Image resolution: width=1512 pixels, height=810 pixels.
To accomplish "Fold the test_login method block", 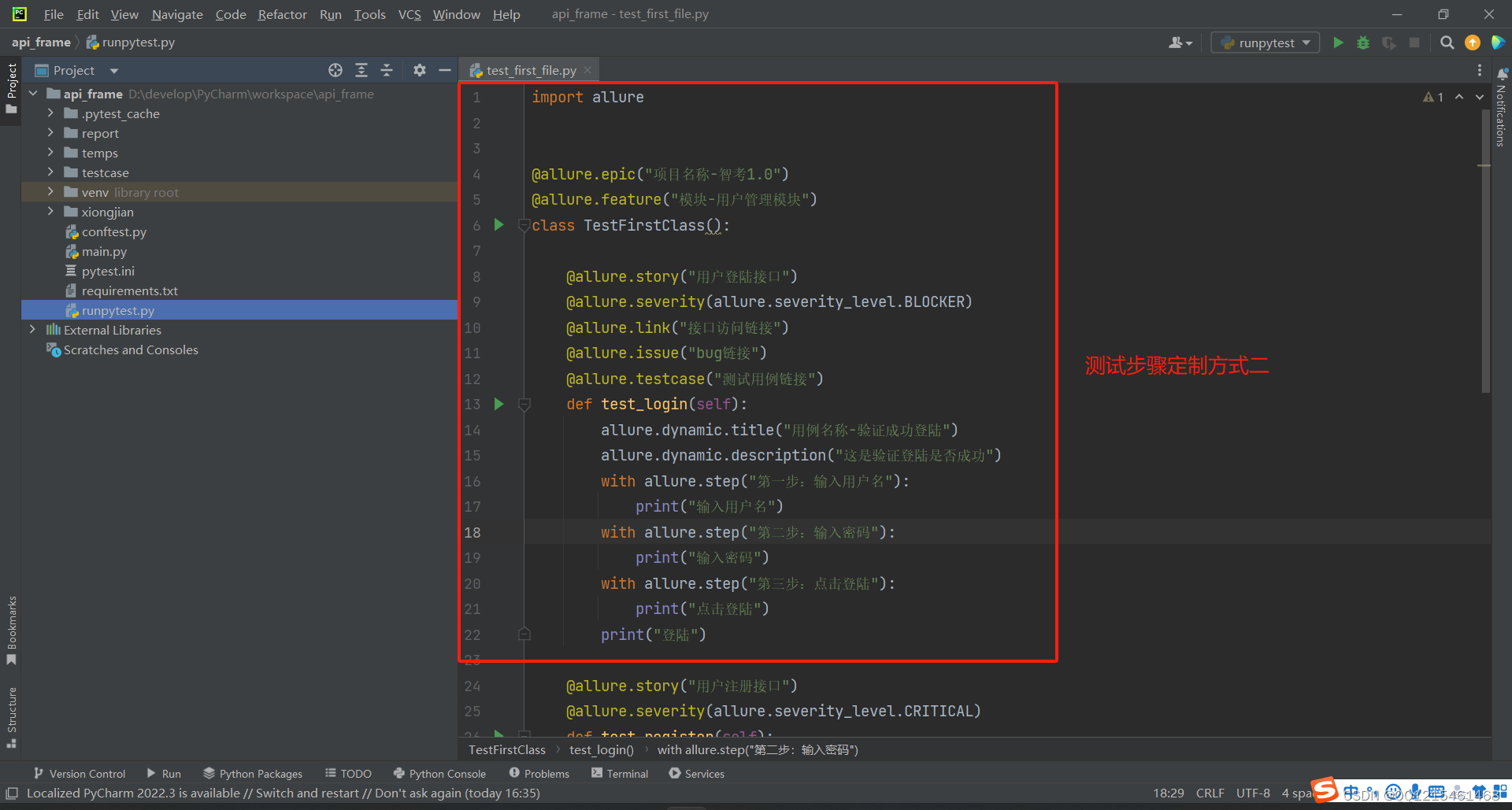I will (x=524, y=404).
